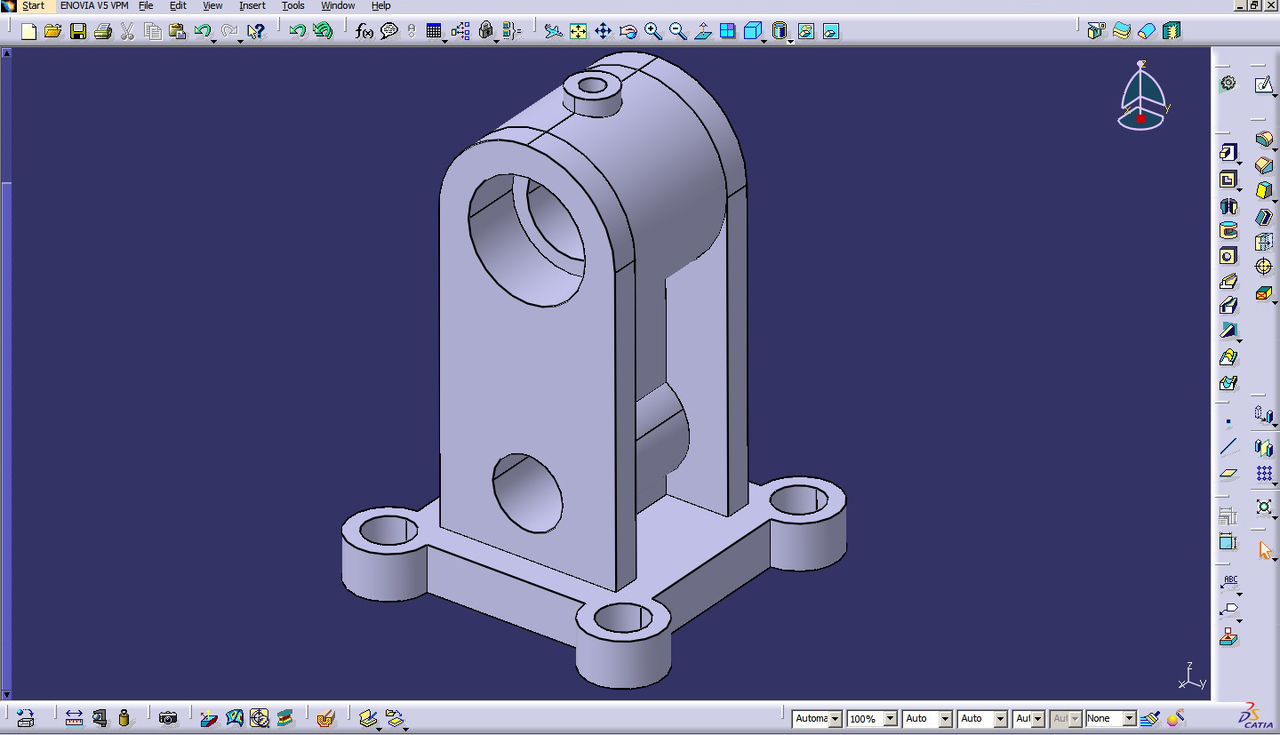
Task: Expand the Design Table arrow
Action: 444,40
